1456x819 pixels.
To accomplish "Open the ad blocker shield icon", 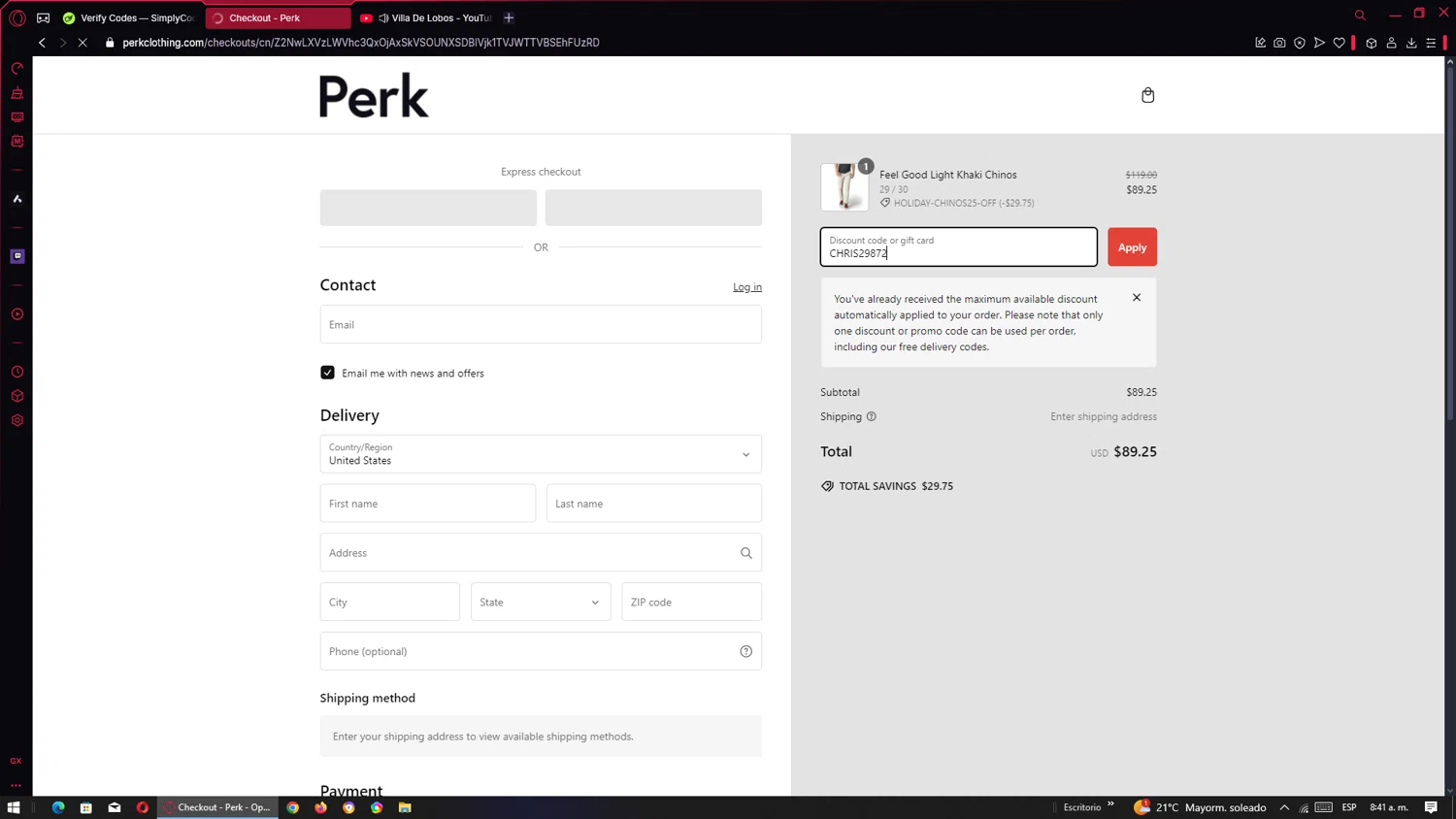I will (1300, 43).
